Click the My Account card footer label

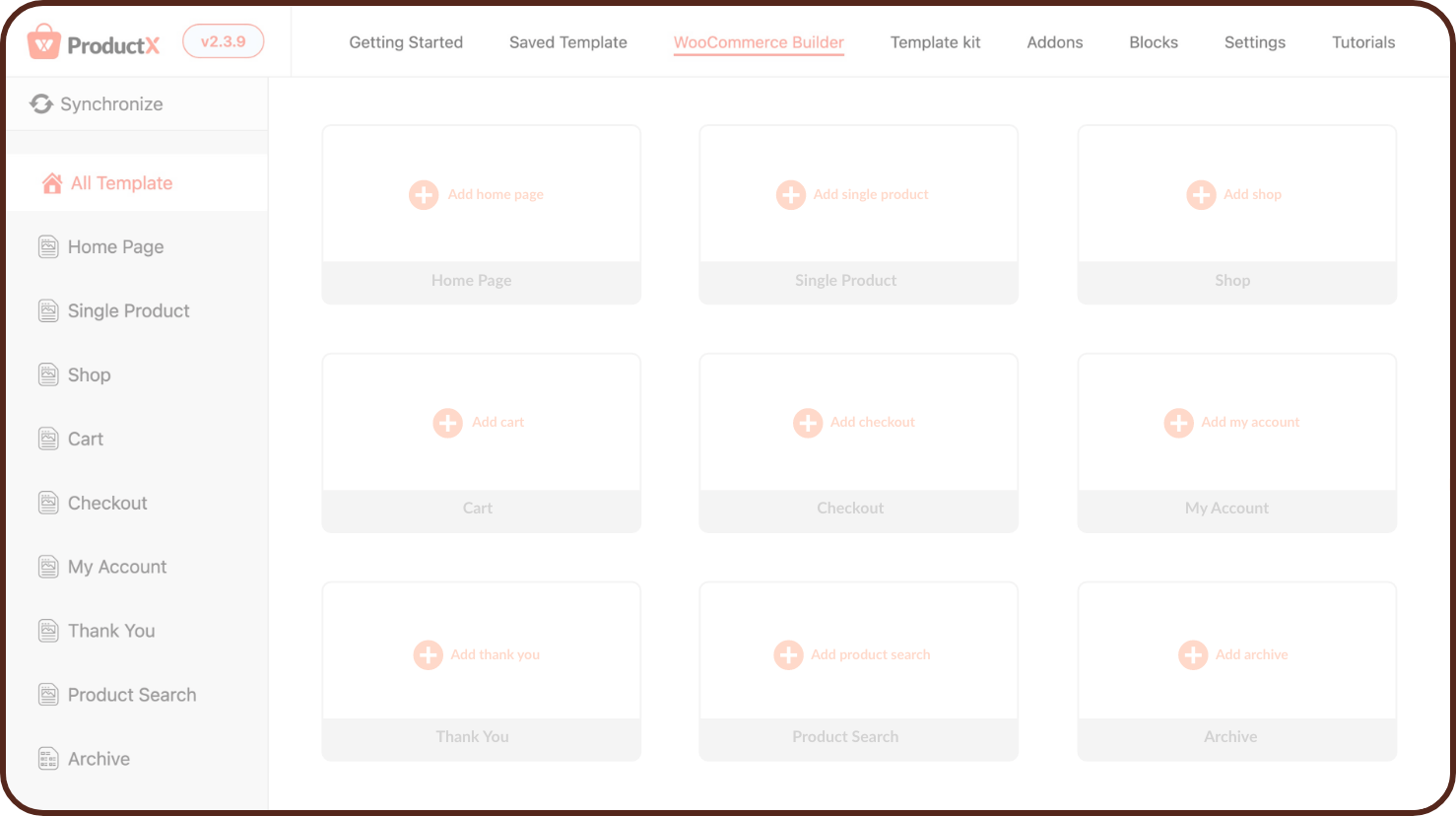click(1226, 509)
